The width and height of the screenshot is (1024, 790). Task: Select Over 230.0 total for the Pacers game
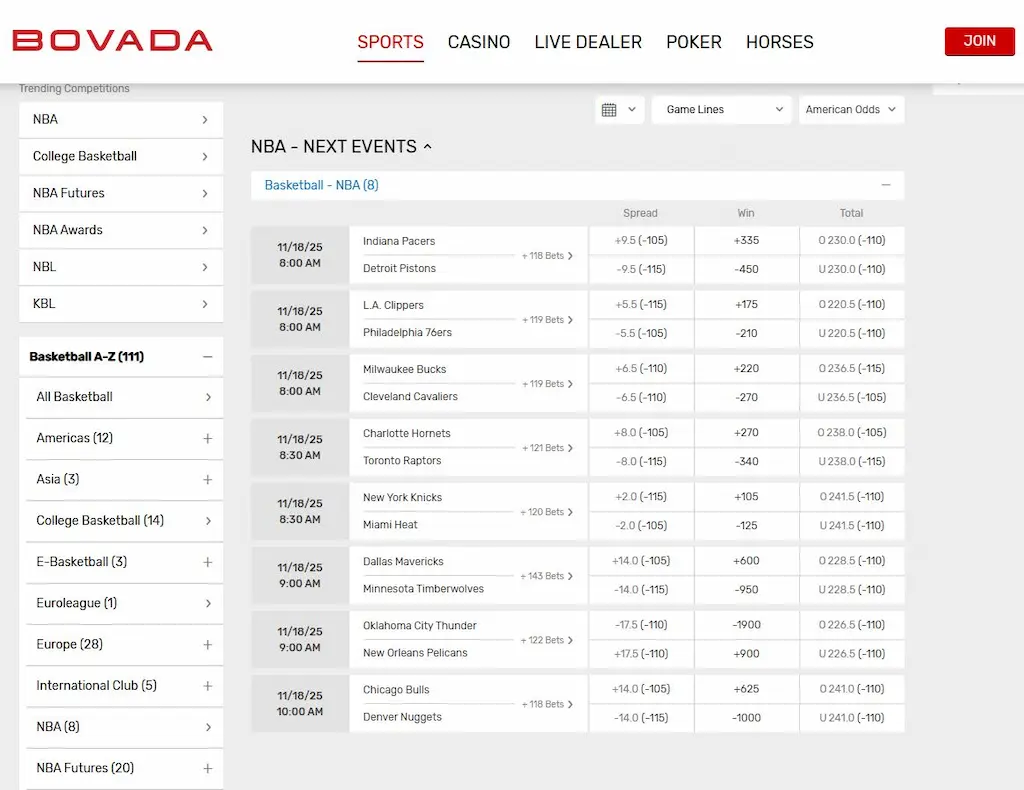coord(851,240)
